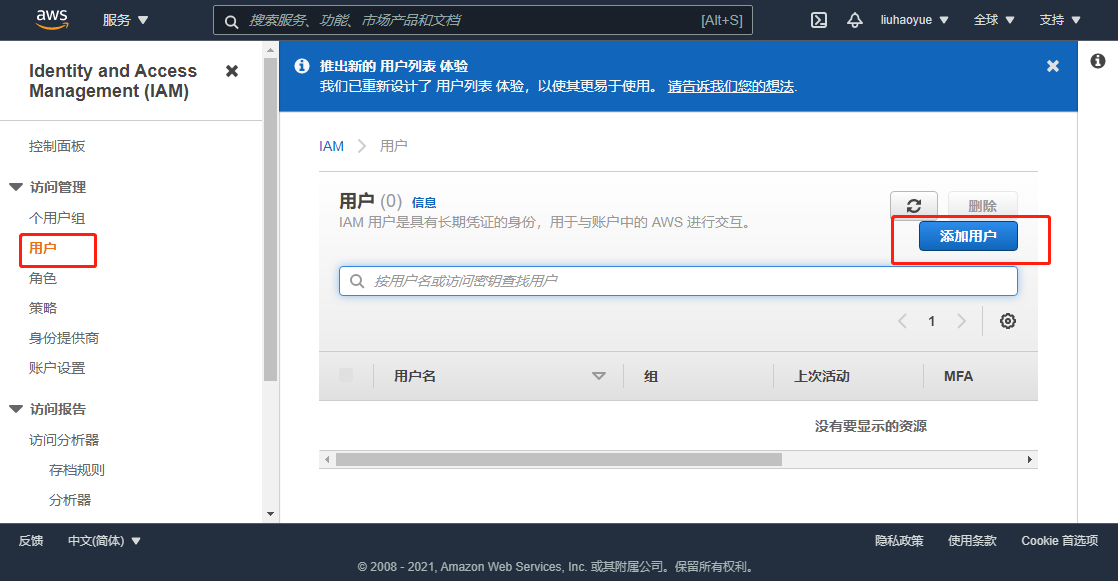
Task: Focus the top AWS services search box
Action: coord(483,20)
